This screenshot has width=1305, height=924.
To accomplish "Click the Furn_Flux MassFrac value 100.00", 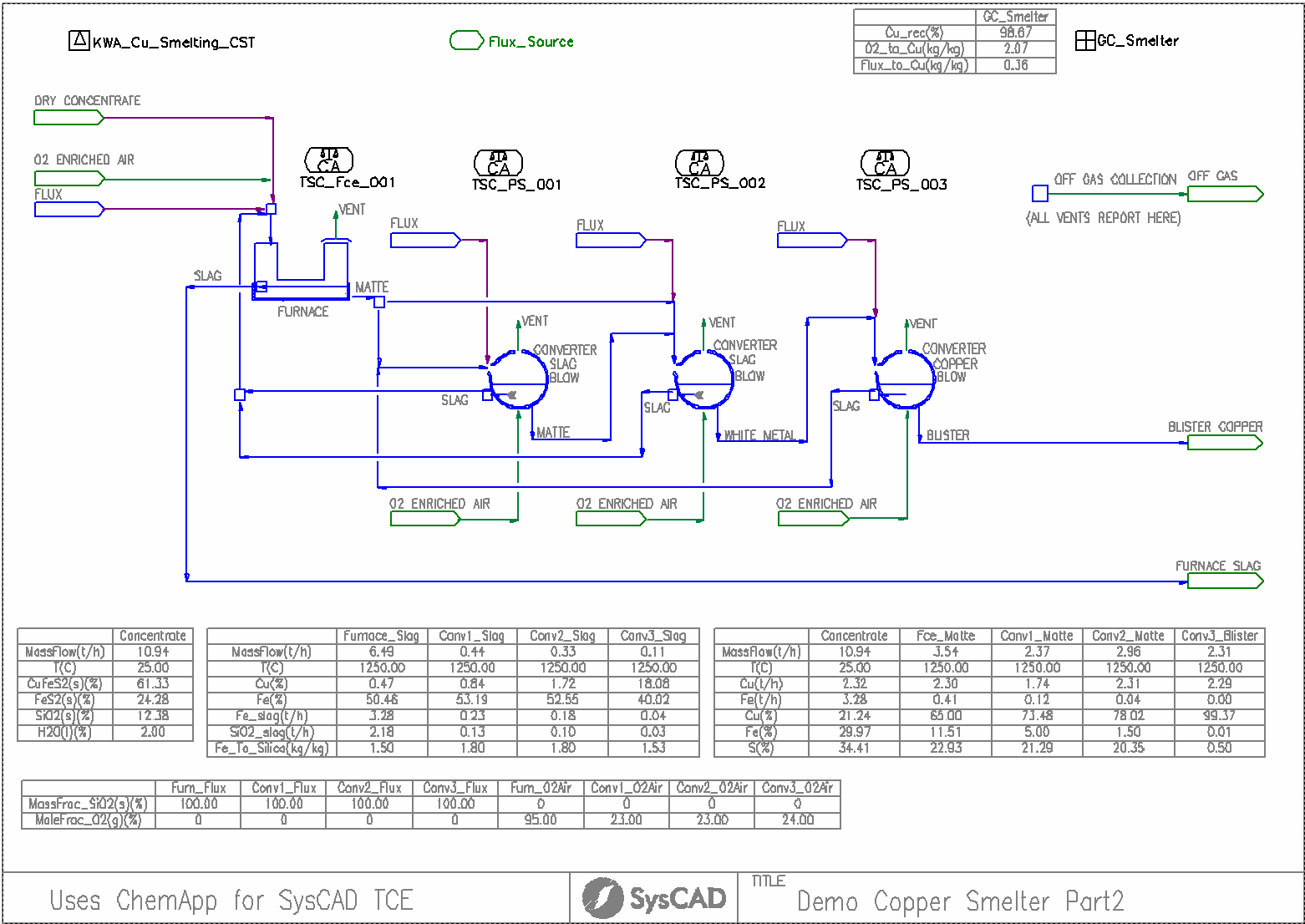I will 199,804.
